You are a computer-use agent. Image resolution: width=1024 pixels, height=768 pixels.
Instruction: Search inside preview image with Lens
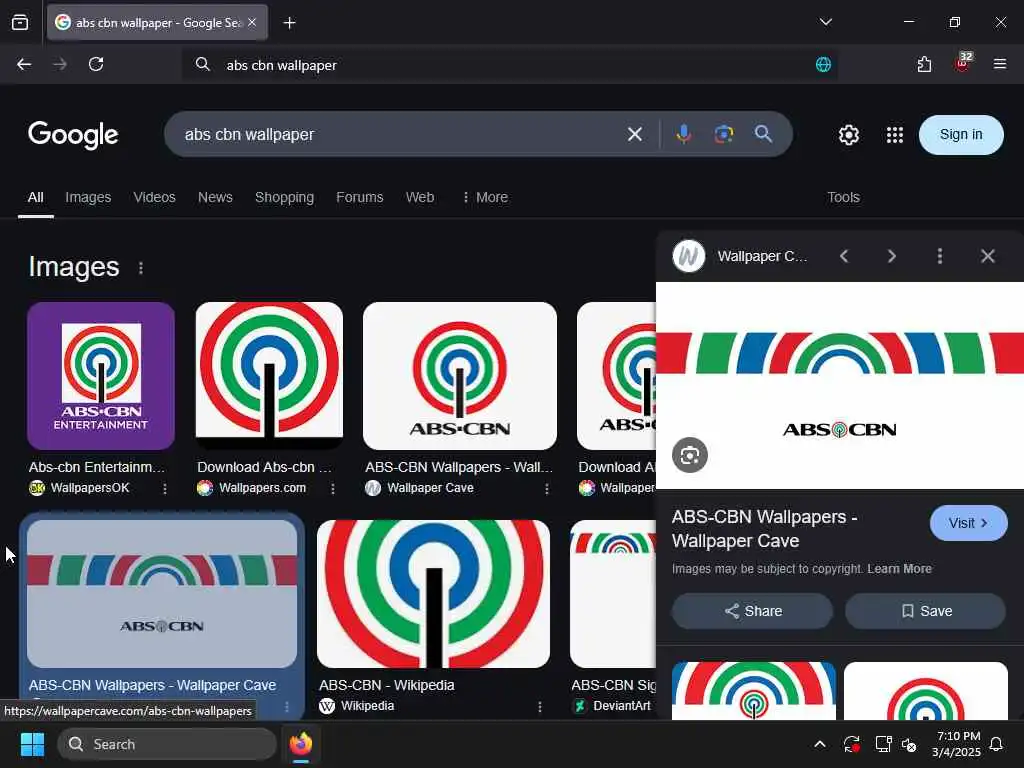690,455
